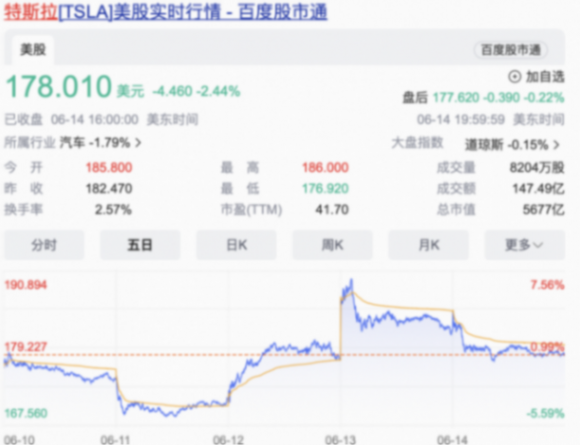Show the 周K chart
This screenshot has height=445, width=580.
(x=333, y=245)
